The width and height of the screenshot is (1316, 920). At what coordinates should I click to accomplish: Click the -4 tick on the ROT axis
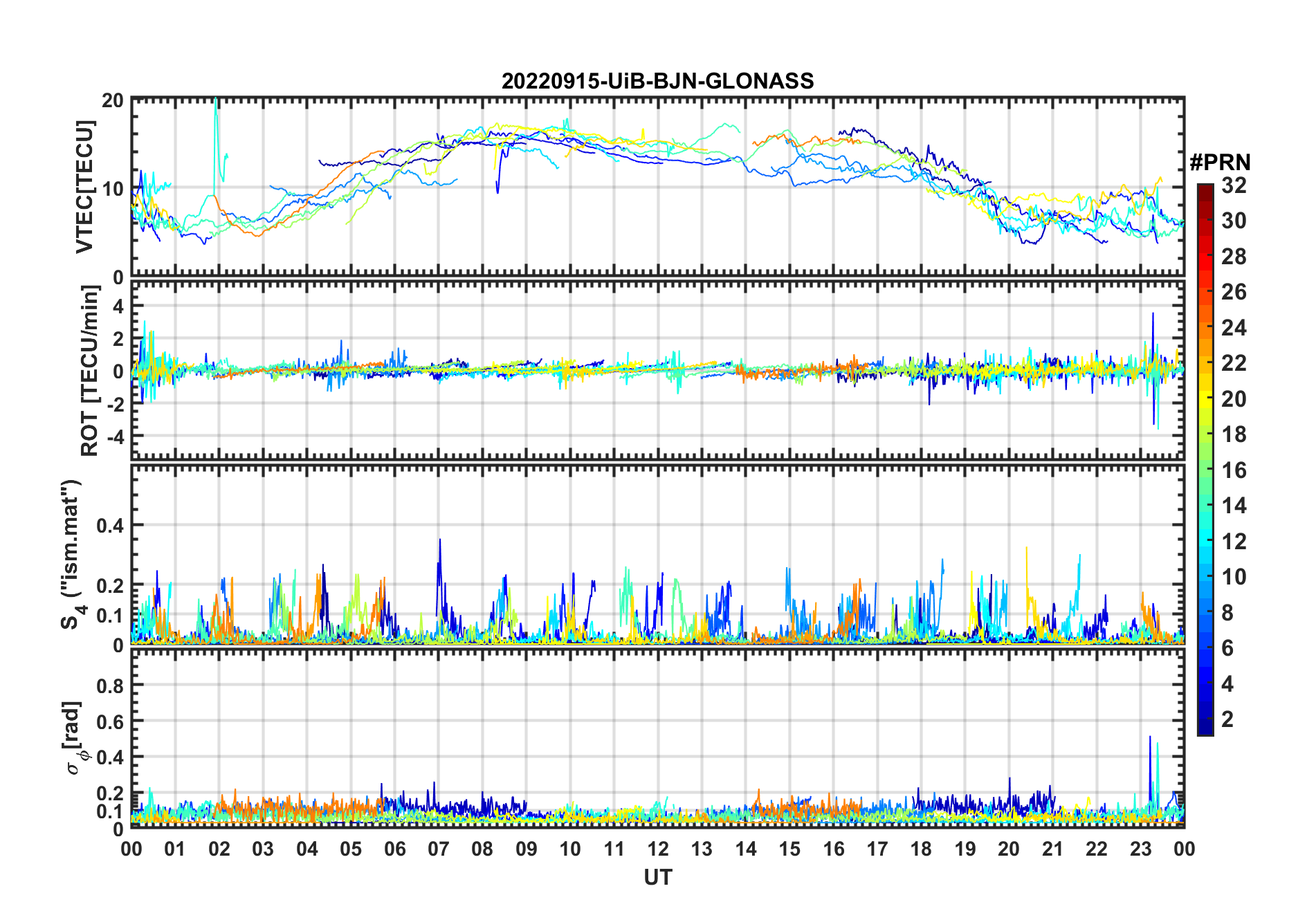(x=114, y=437)
